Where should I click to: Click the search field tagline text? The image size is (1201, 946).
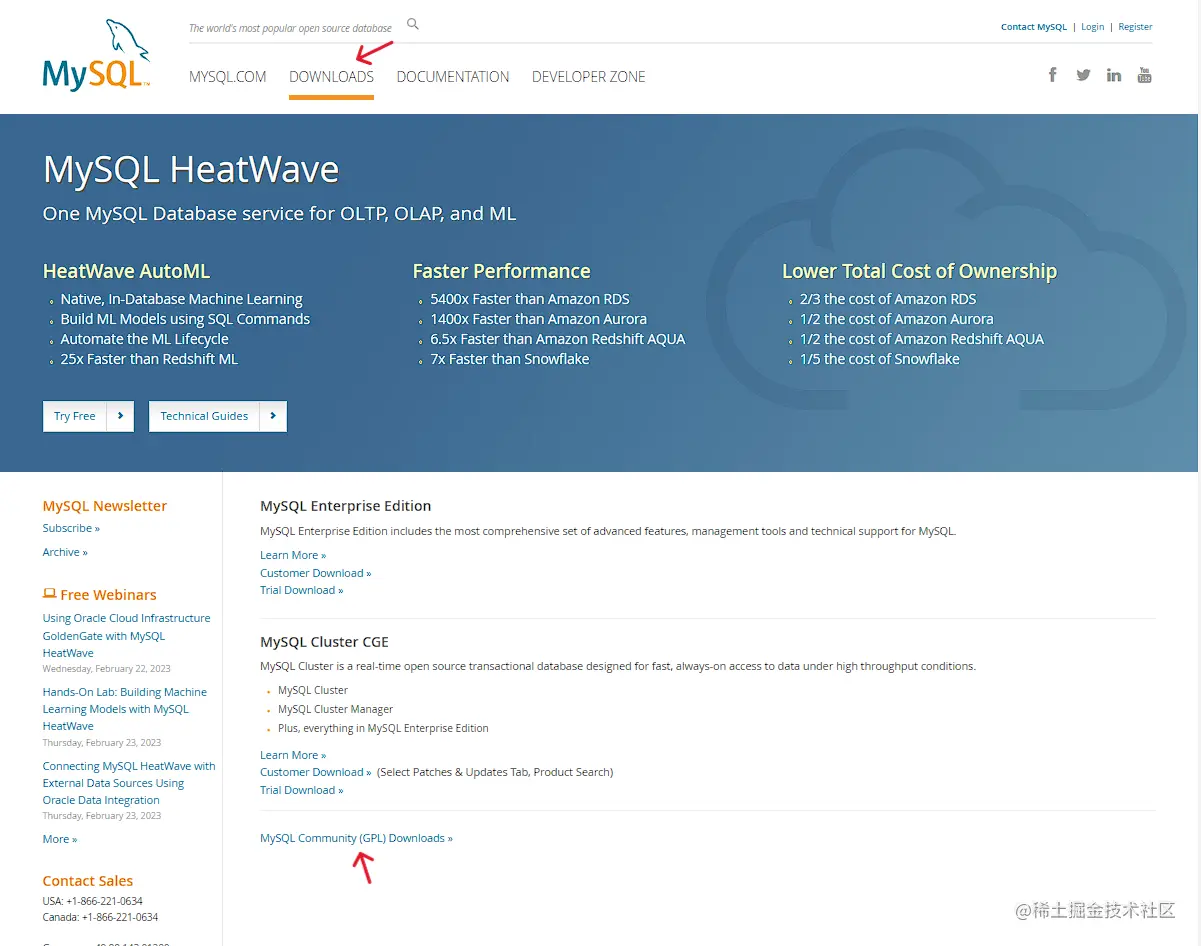point(290,28)
